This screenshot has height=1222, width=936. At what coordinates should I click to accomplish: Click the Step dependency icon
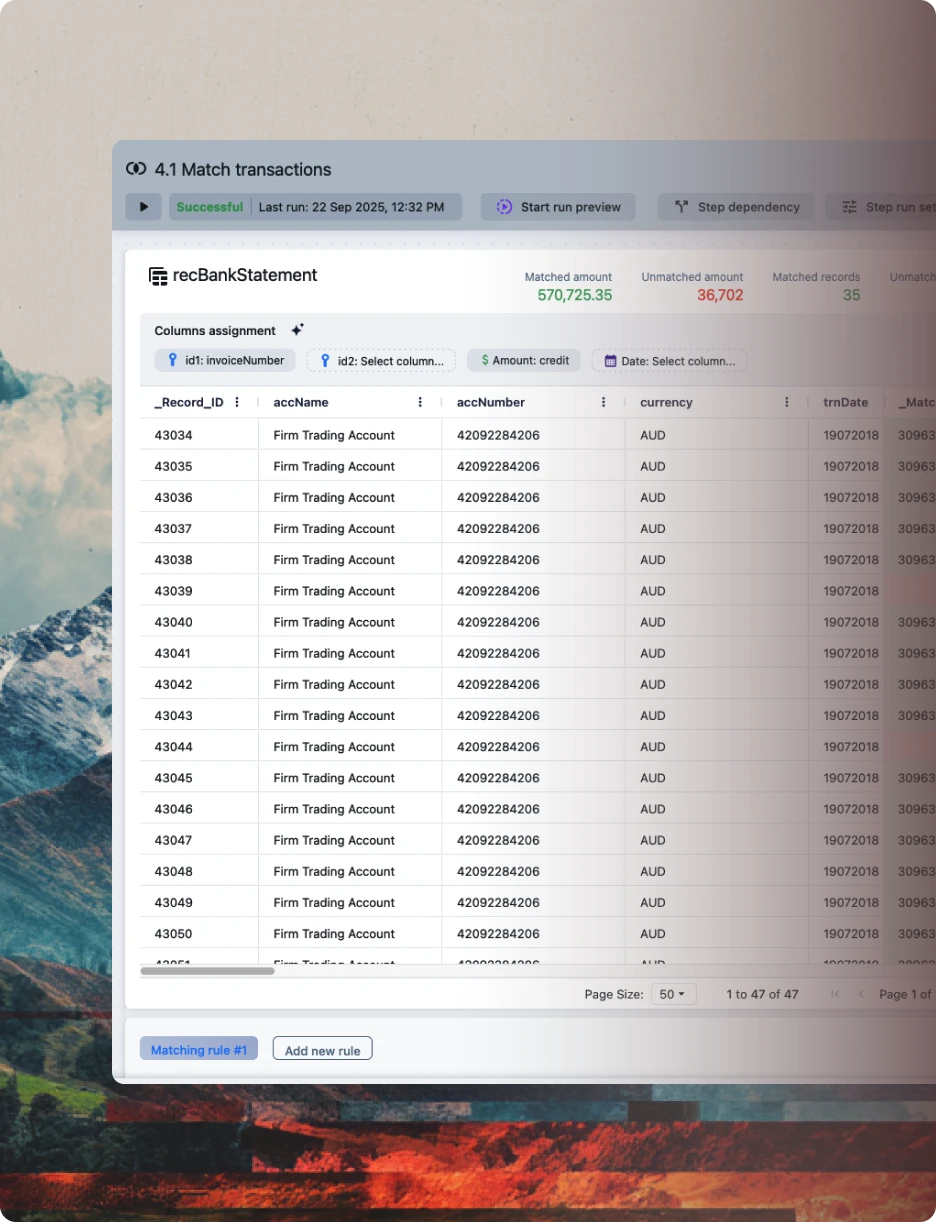pos(681,207)
